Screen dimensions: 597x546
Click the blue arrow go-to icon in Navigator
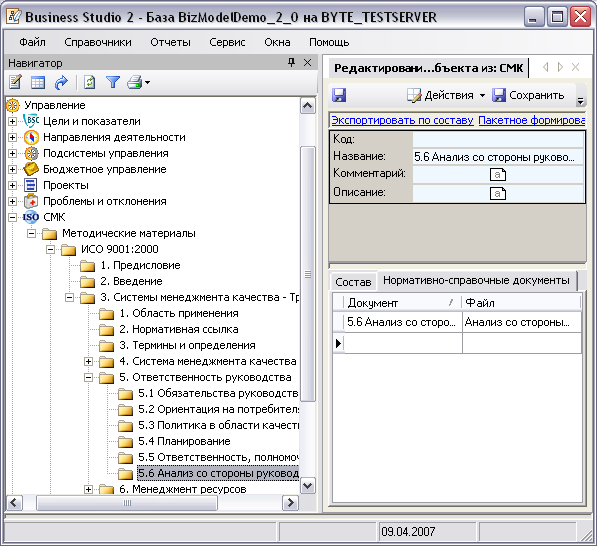pyautogui.click(x=61, y=82)
